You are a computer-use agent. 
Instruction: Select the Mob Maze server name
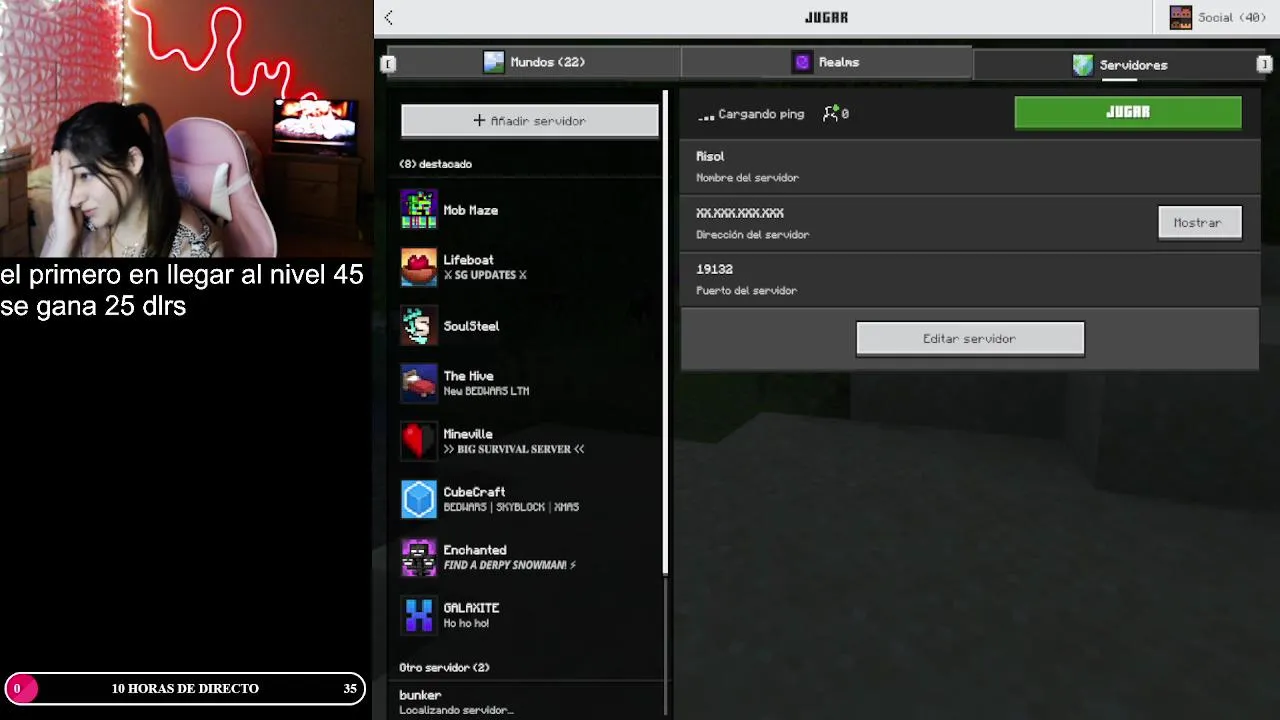coord(471,211)
